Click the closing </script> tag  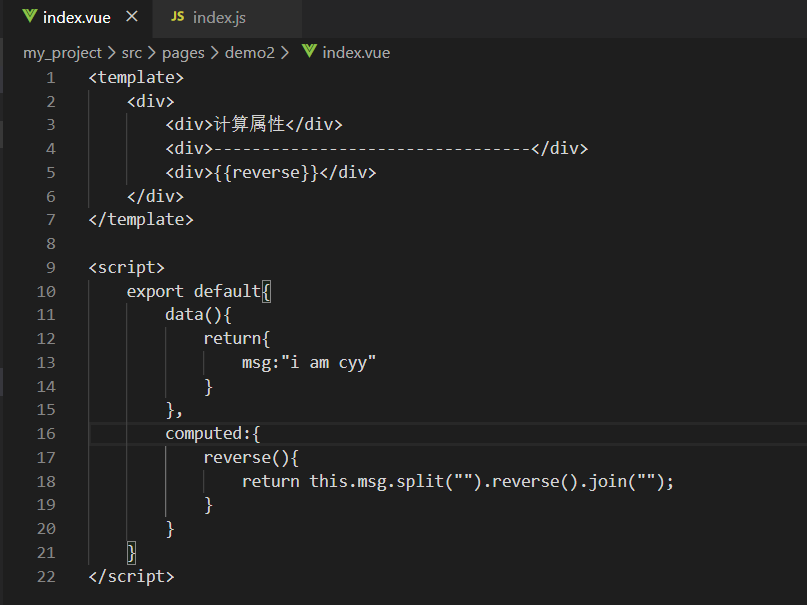pos(131,576)
